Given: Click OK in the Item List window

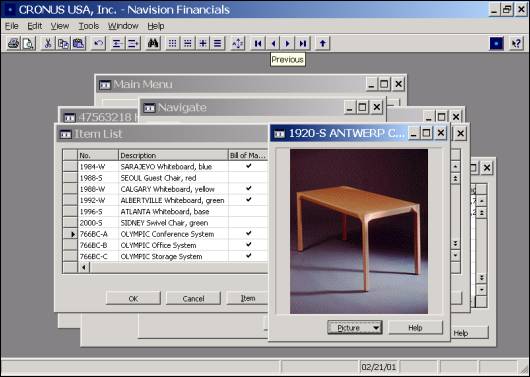Looking at the screenshot, I should pyautogui.click(x=133, y=298).
